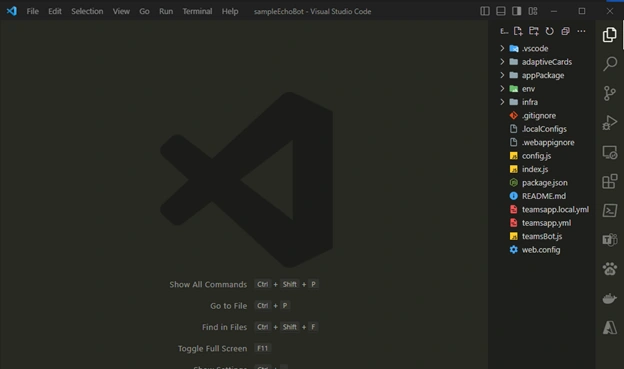
Task: Open the Edit menu
Action: click(55, 11)
